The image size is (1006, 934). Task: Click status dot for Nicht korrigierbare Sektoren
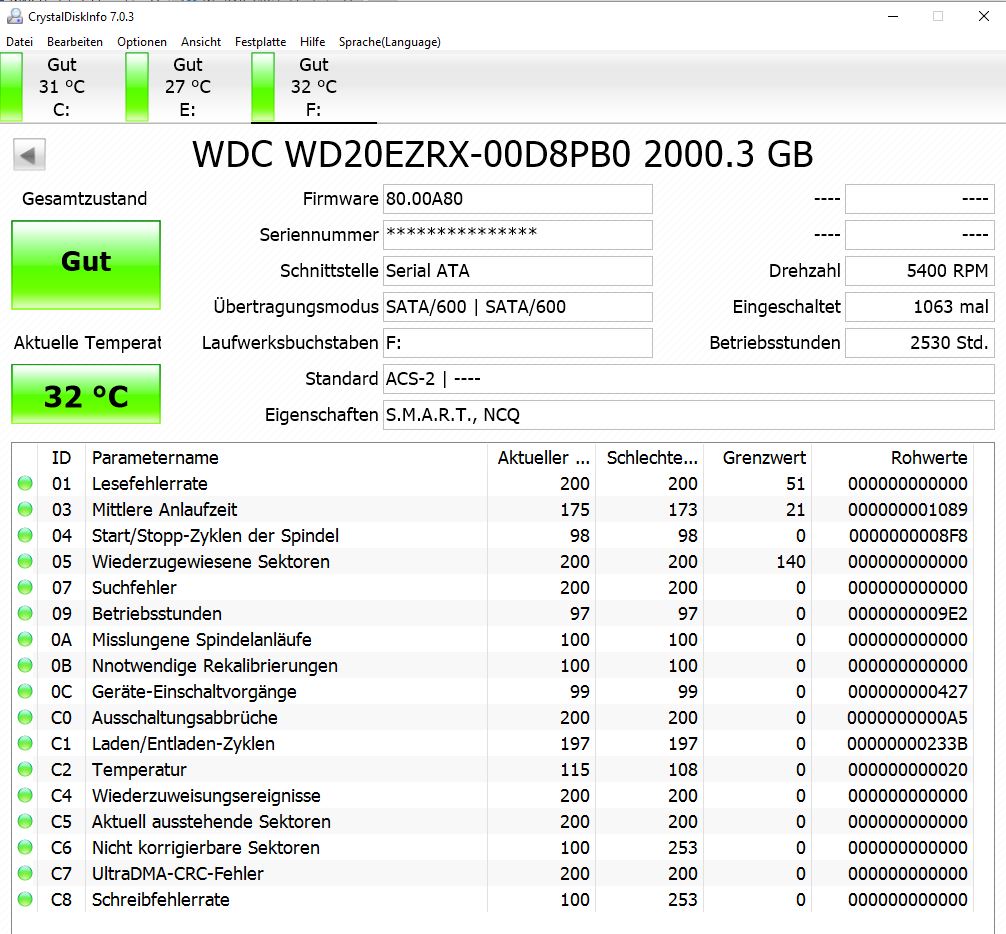(x=25, y=847)
